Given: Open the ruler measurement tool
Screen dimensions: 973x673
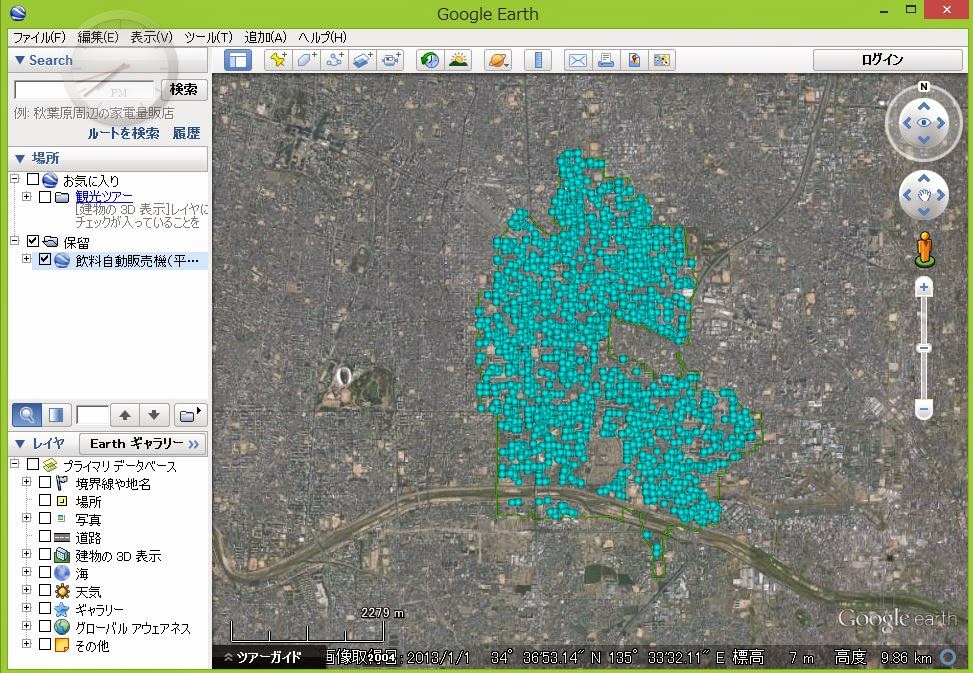Looking at the screenshot, I should pyautogui.click(x=538, y=60).
